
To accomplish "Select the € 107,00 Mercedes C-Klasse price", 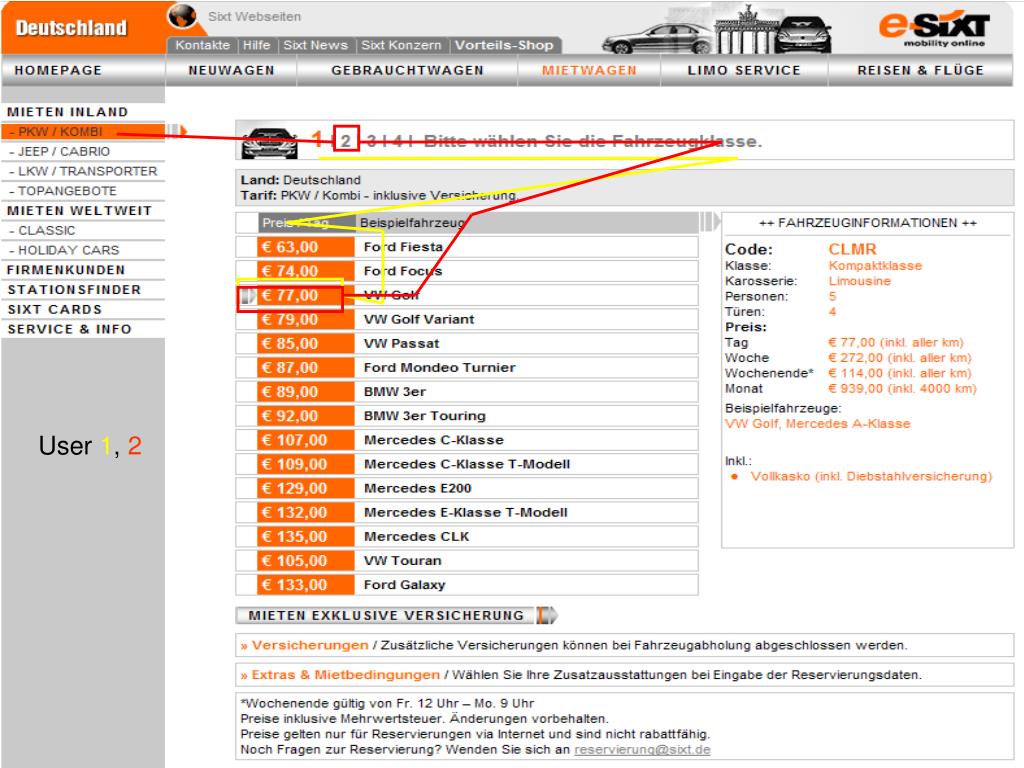I will tap(306, 440).
